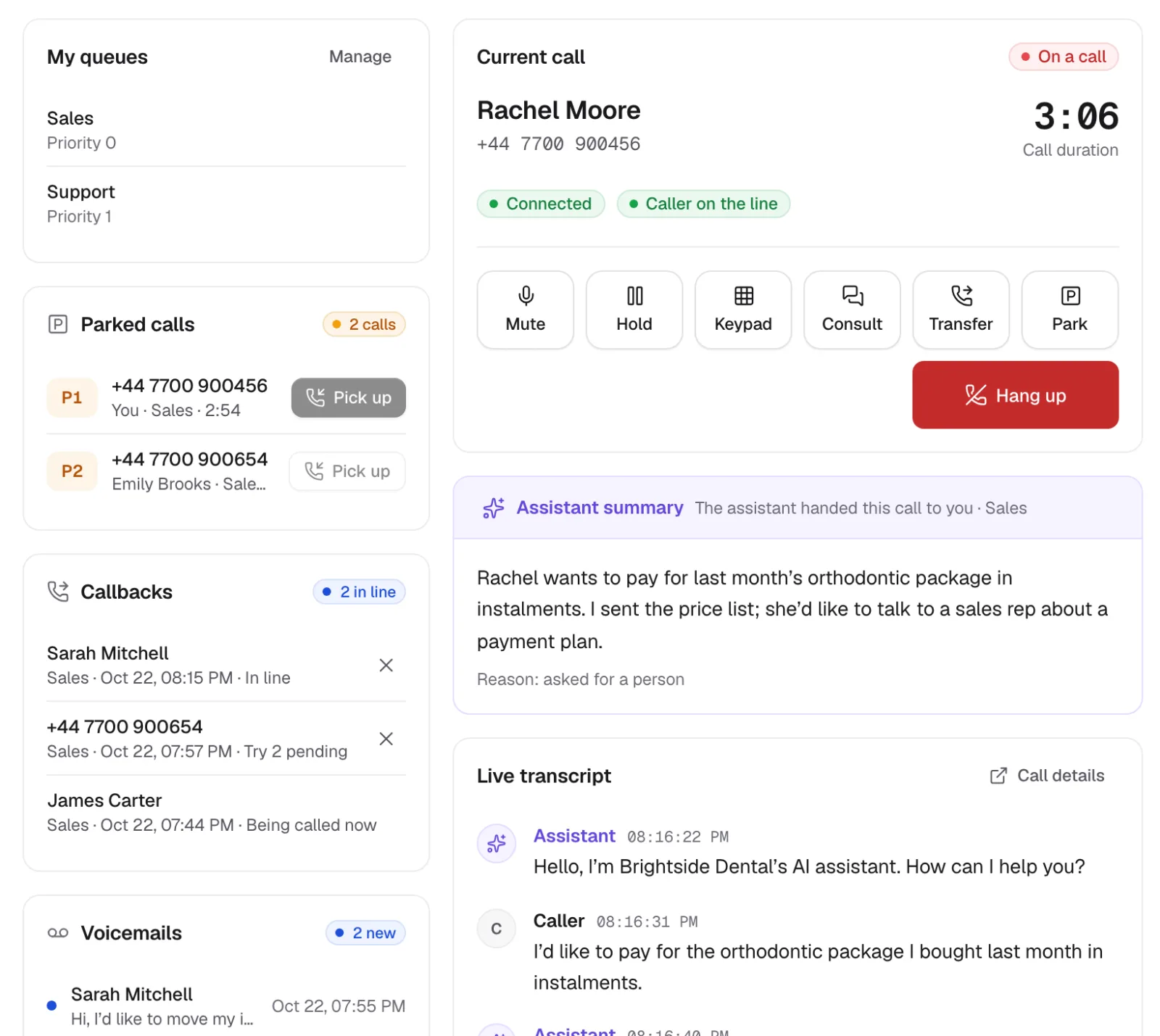Mute the current call
The width and height of the screenshot is (1160, 1036).
525,310
